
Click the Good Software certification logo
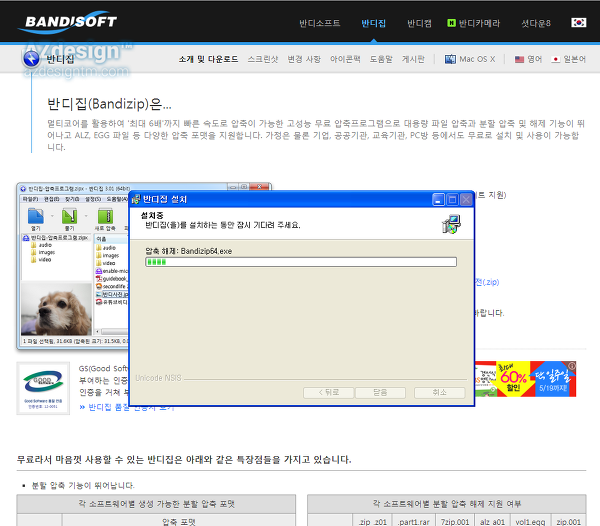(43, 388)
